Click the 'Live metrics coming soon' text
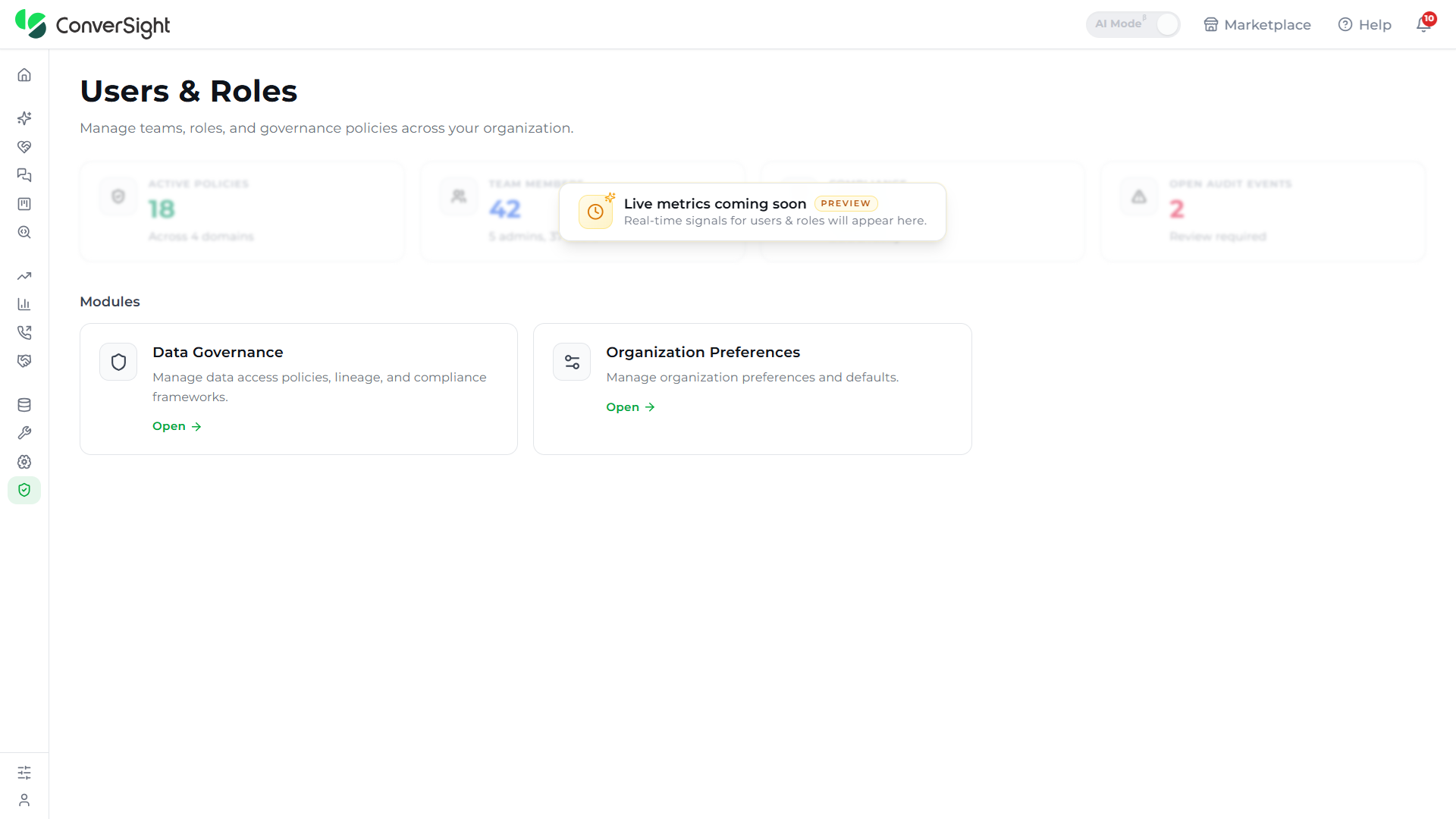 [x=715, y=204]
